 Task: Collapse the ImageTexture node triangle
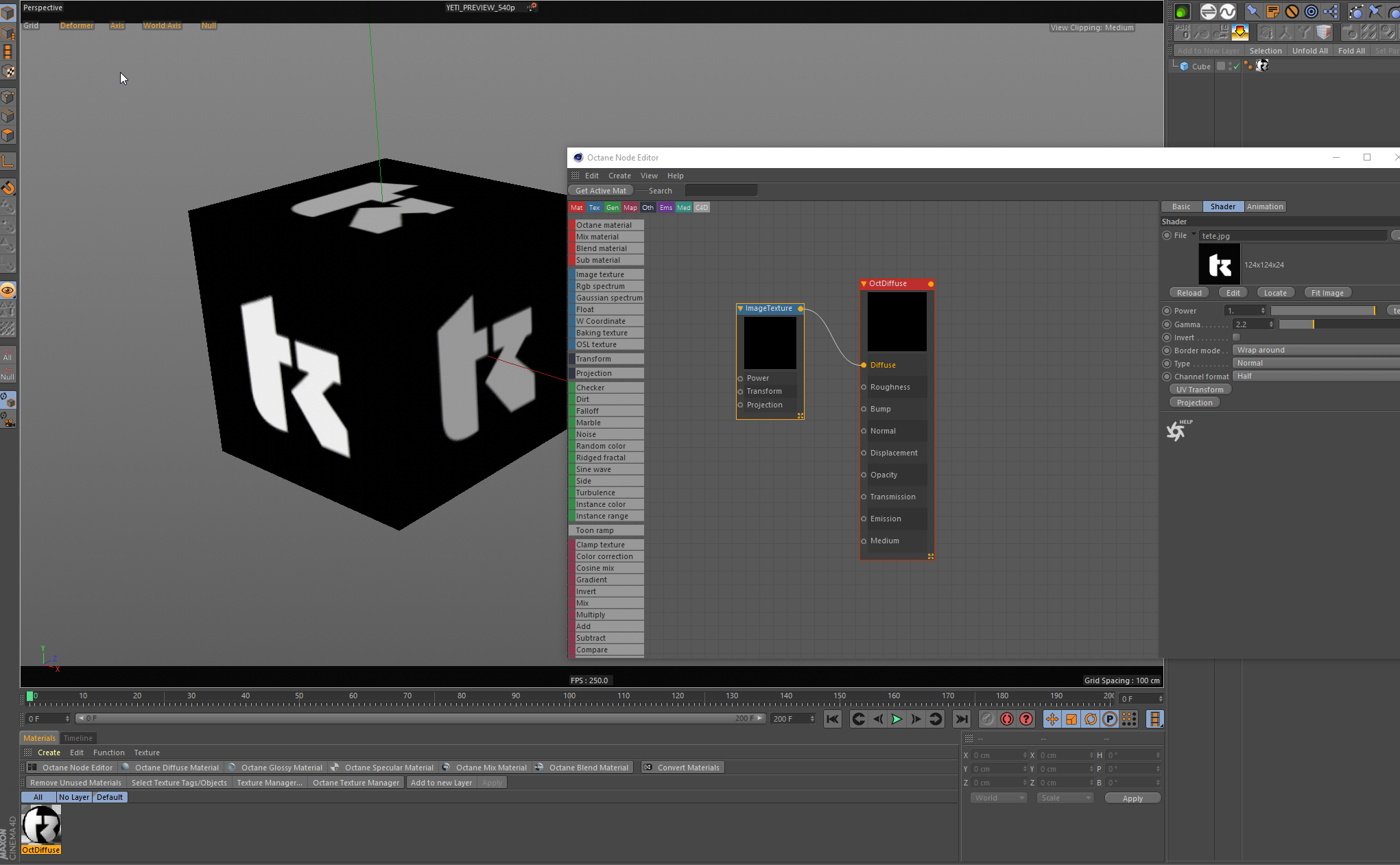click(741, 309)
